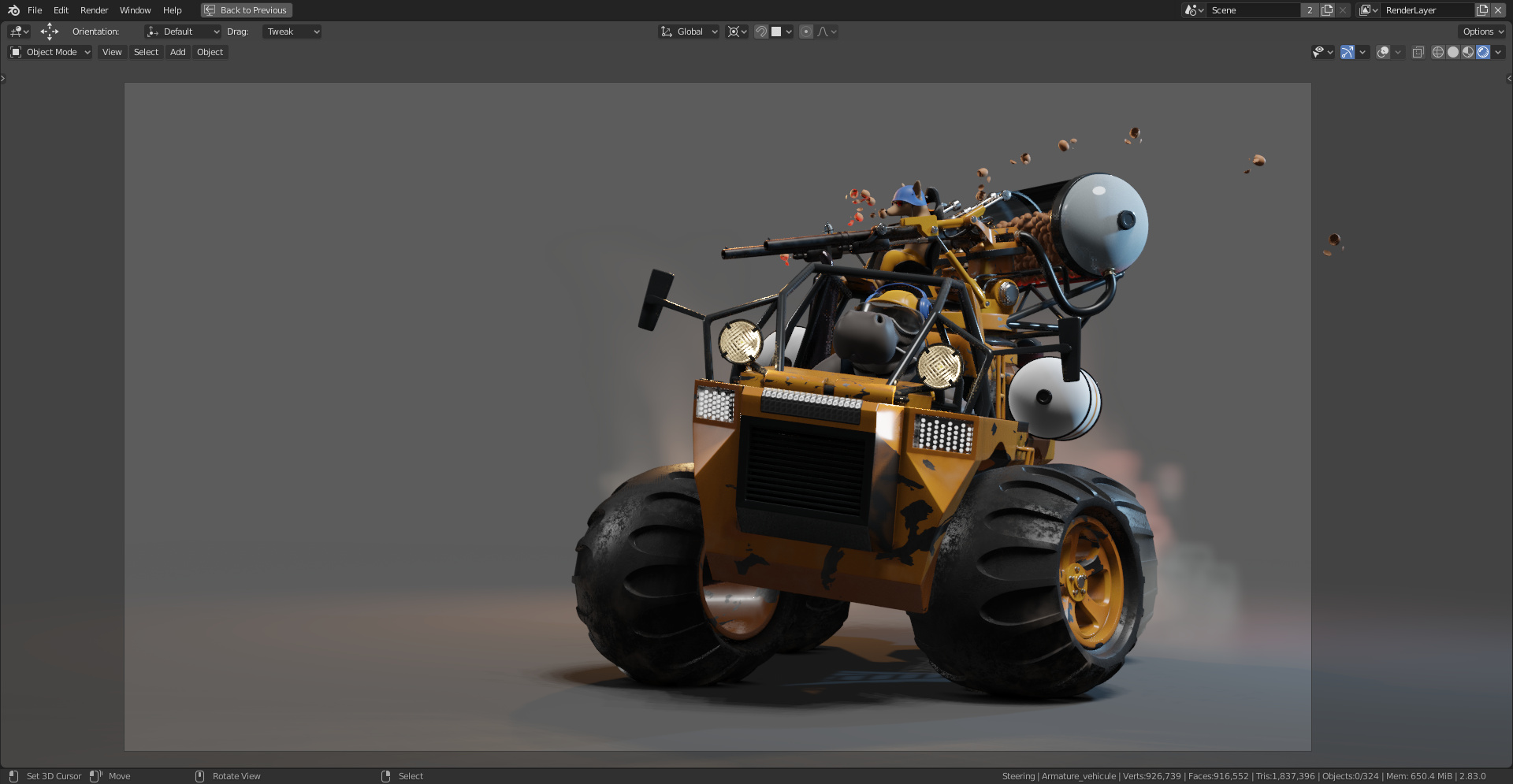The width and height of the screenshot is (1513, 784).
Task: Open the shading options dropdown arrow
Action: click(1498, 52)
